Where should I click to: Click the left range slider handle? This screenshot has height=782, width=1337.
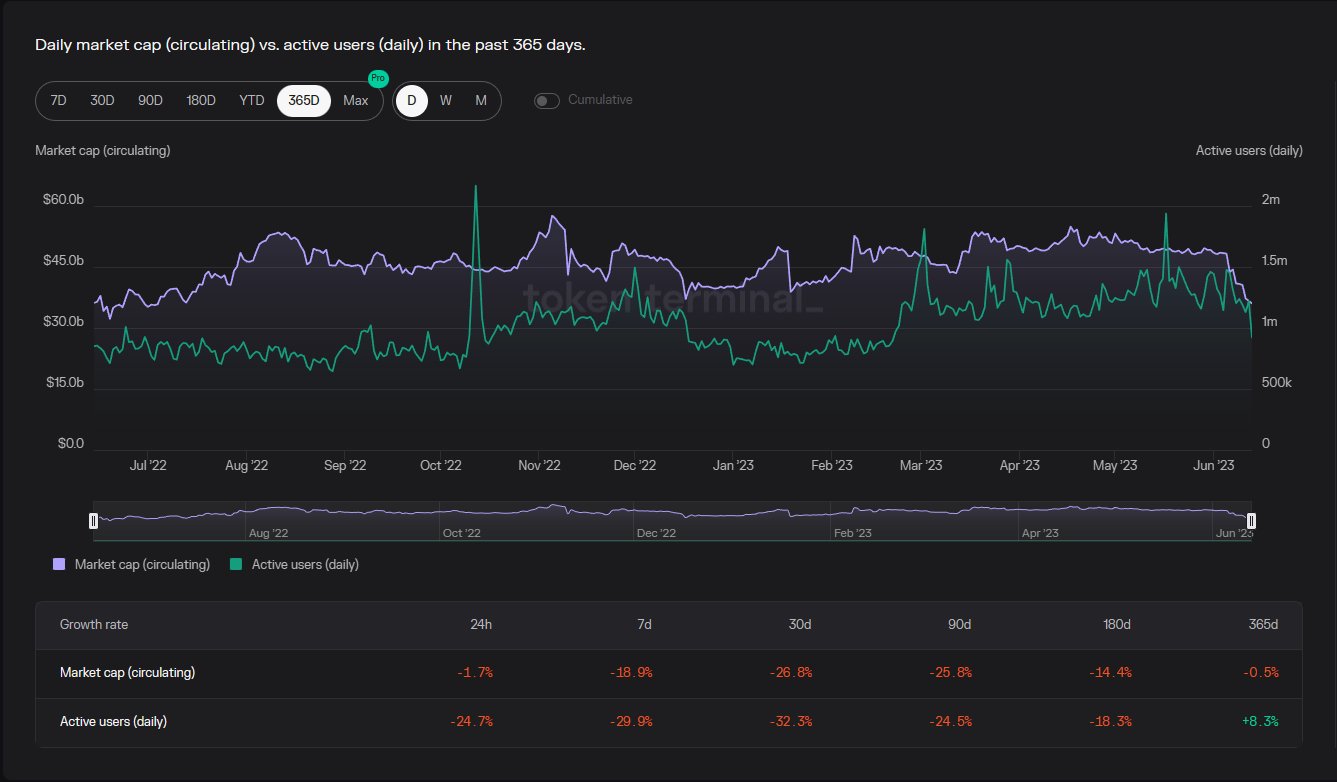pos(93,520)
